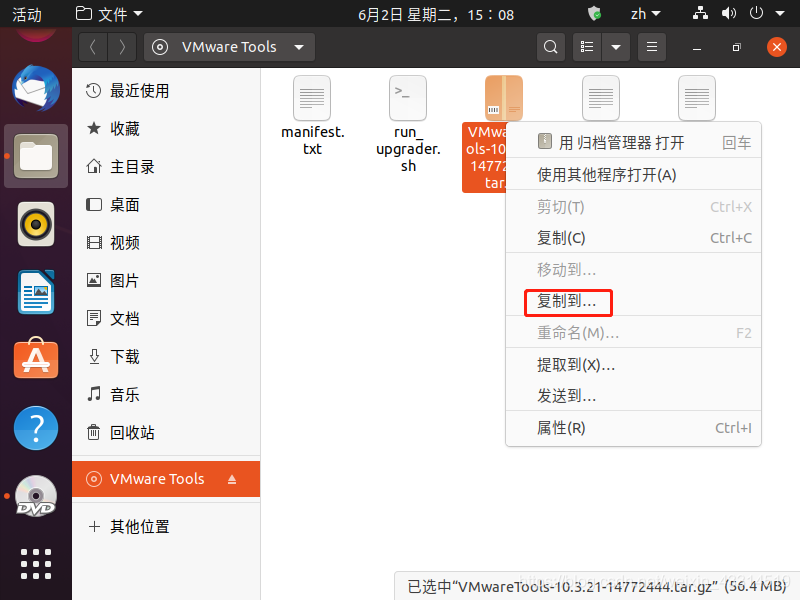Viewport: 800px width, 600px height.
Task: Click the disabled 重命名(M)… entry
Action: coord(633,333)
